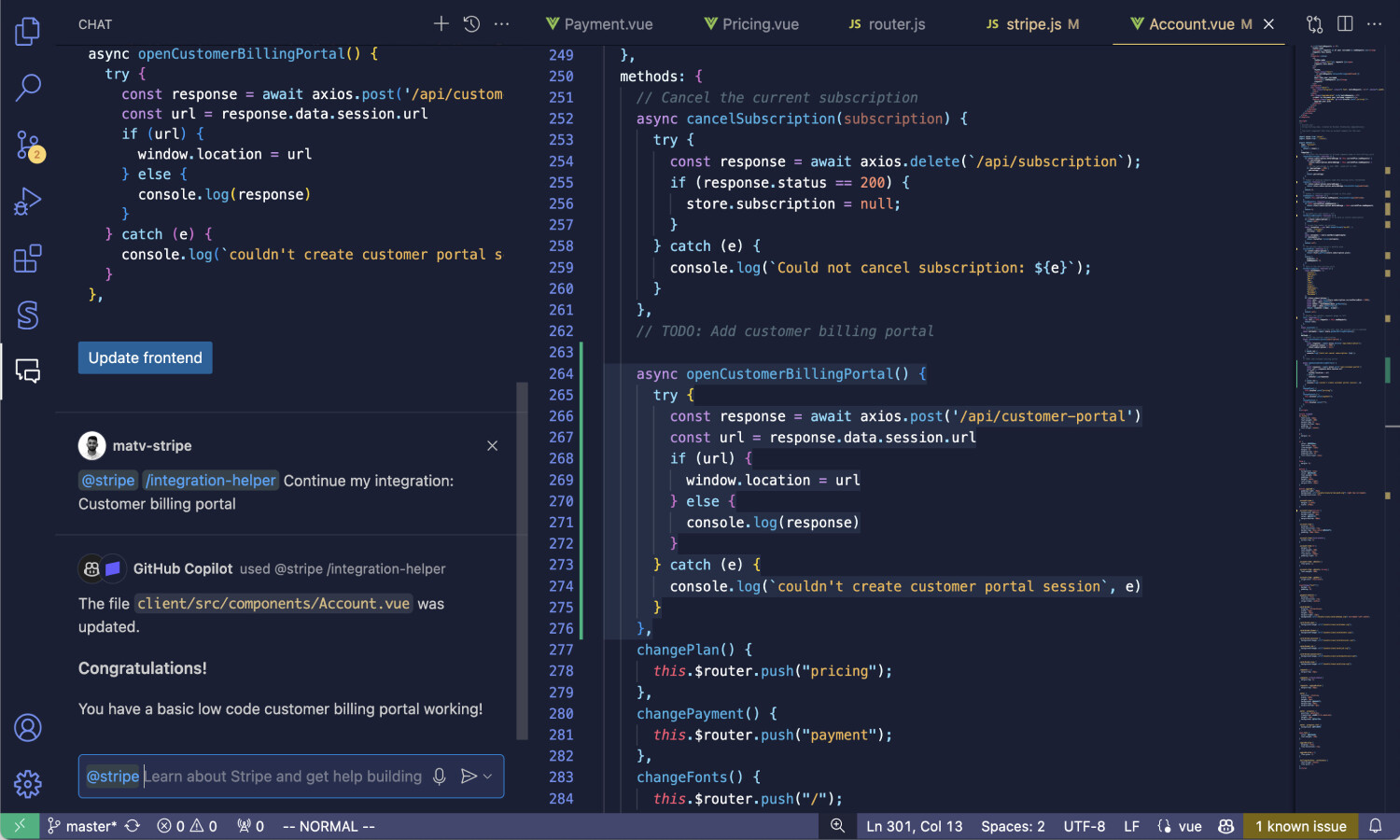Send the chat message
Image resolution: width=1400 pixels, height=840 pixels.
click(x=469, y=777)
